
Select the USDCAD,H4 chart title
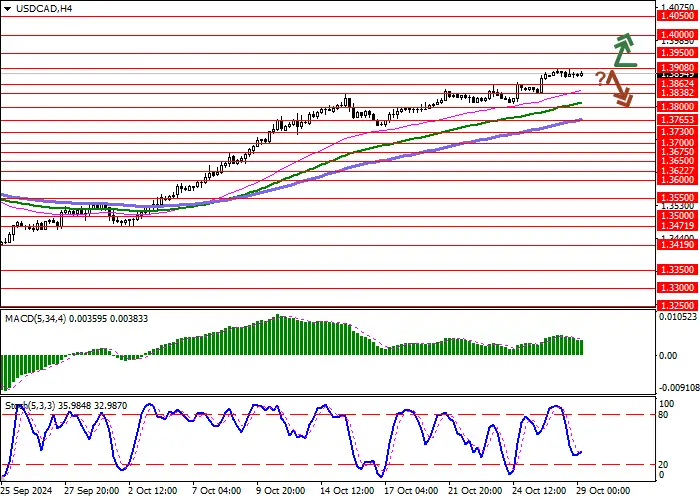tap(44, 8)
